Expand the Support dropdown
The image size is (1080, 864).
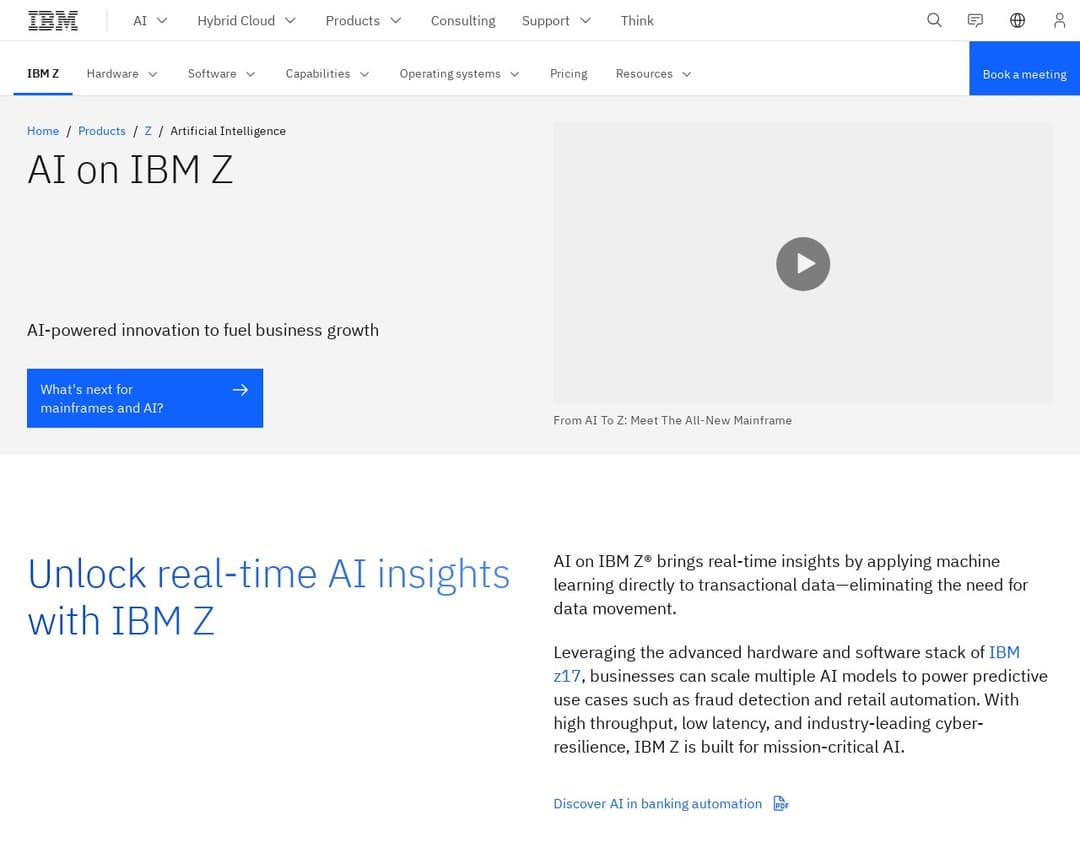pos(556,21)
